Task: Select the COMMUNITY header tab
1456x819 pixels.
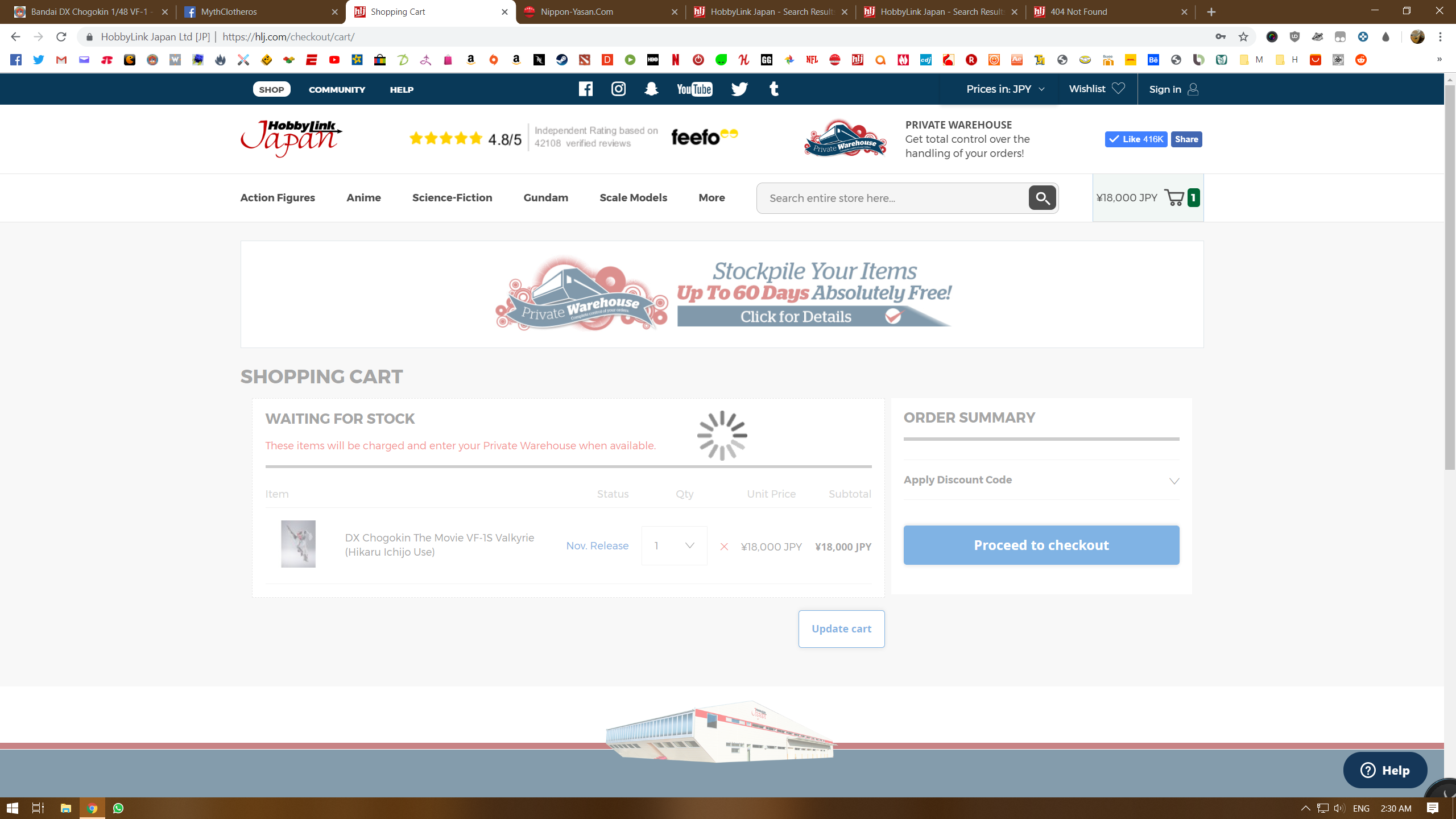Action: point(337,89)
